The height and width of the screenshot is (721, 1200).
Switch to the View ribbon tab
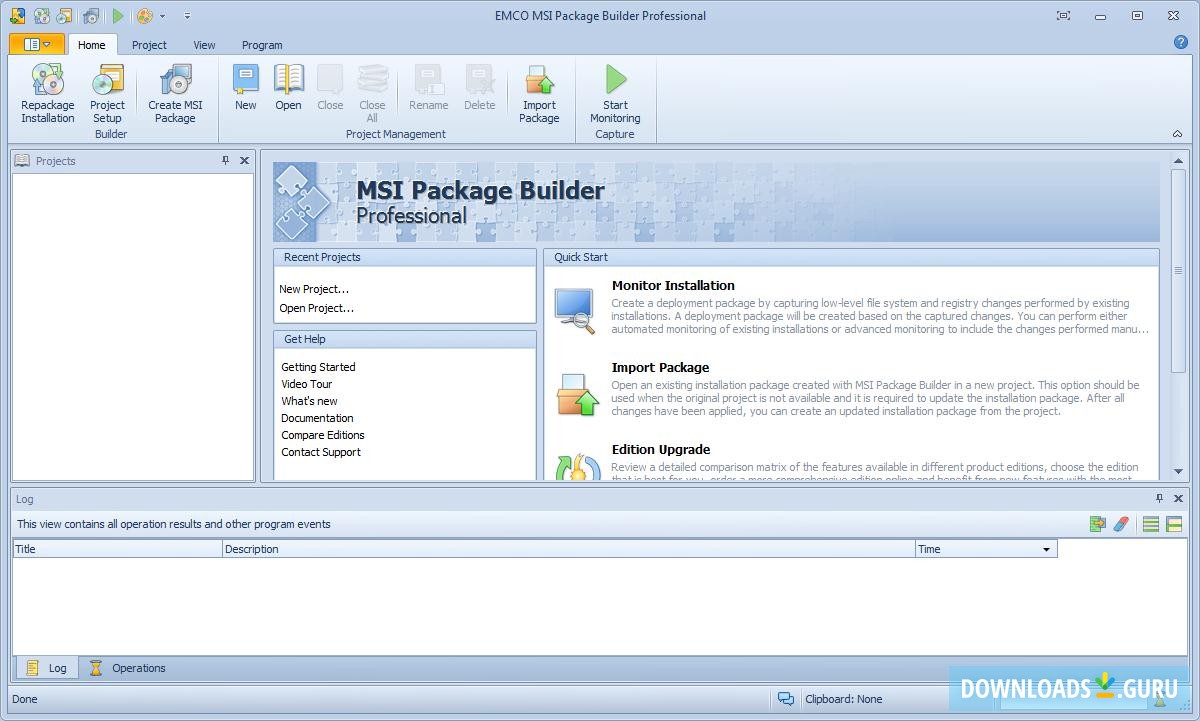click(204, 45)
